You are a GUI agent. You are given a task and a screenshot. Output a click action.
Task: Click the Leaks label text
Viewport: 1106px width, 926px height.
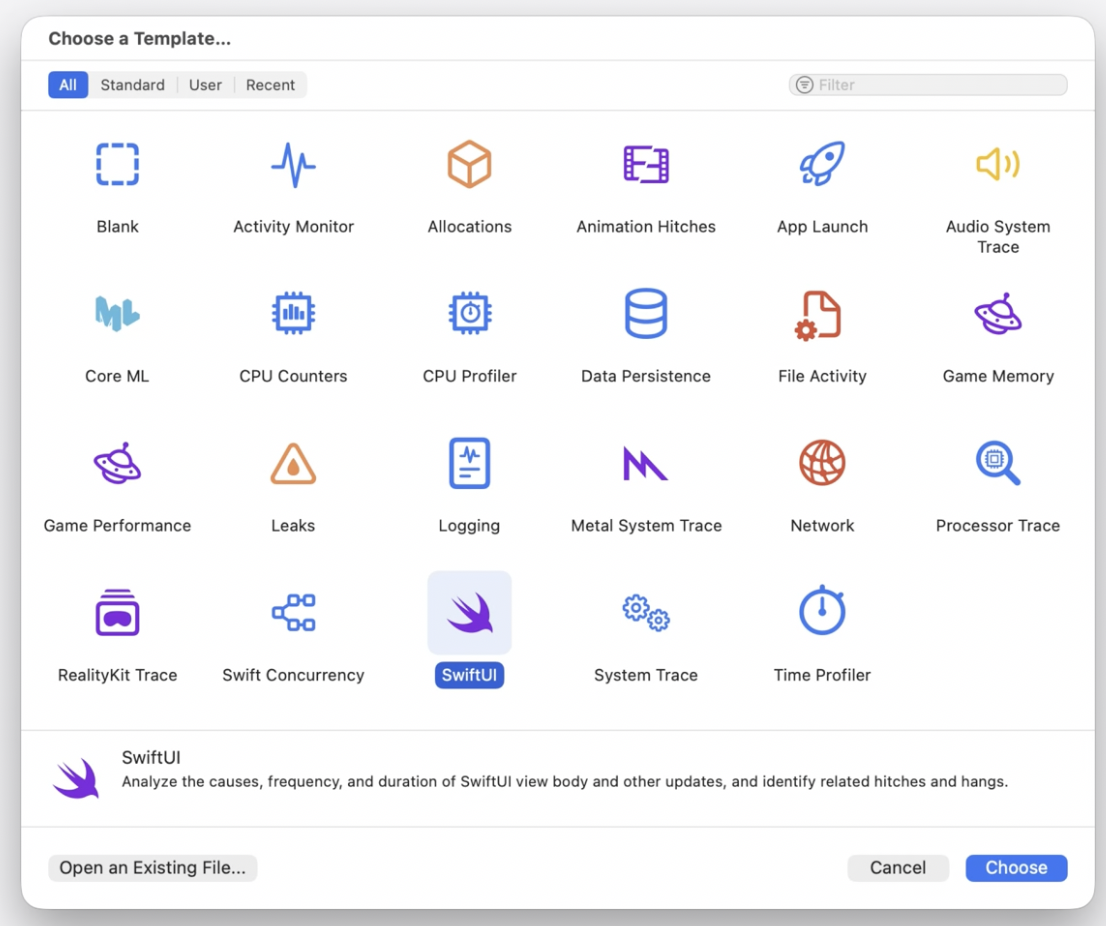tap(293, 525)
